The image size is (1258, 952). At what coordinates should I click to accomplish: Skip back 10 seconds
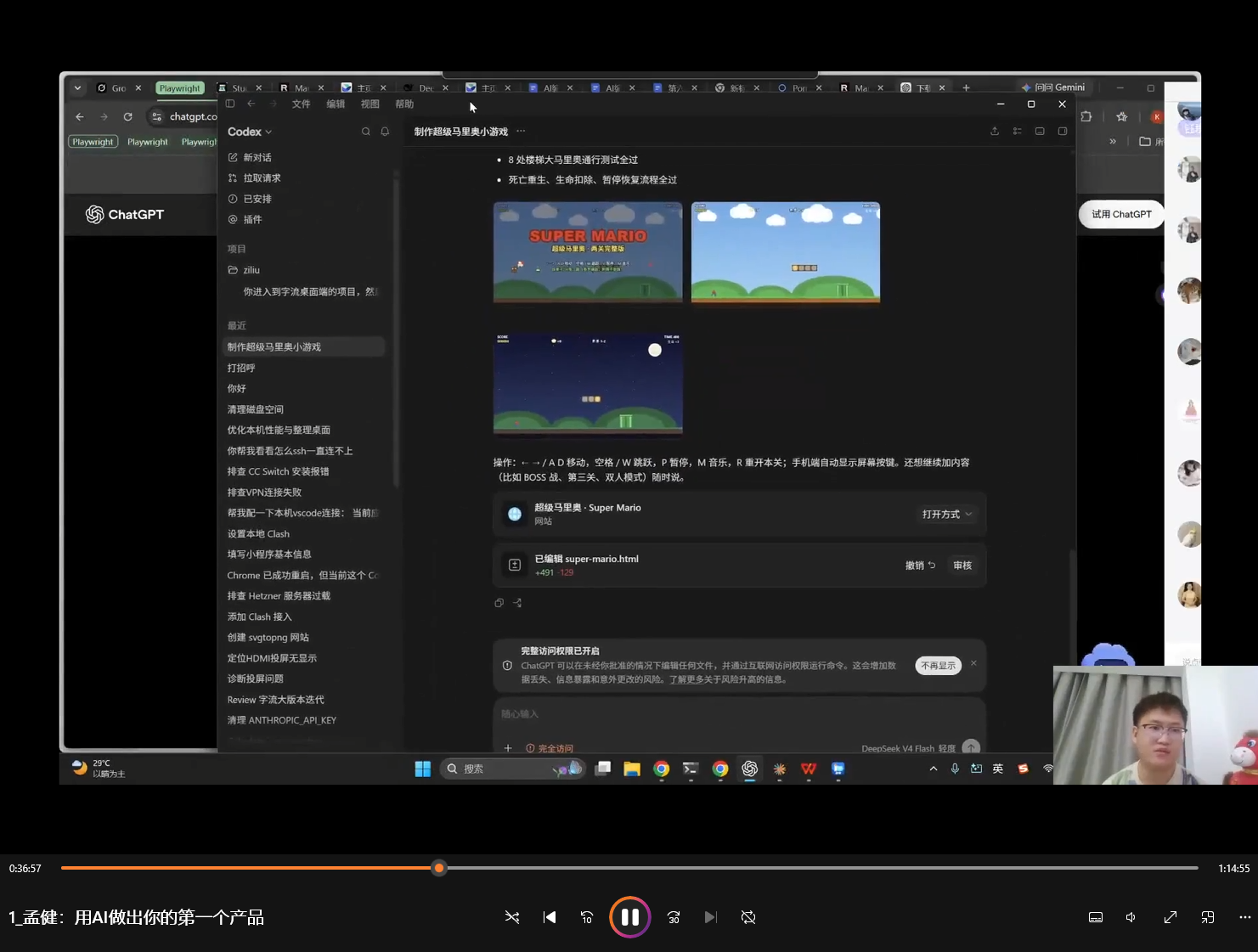tap(587, 917)
